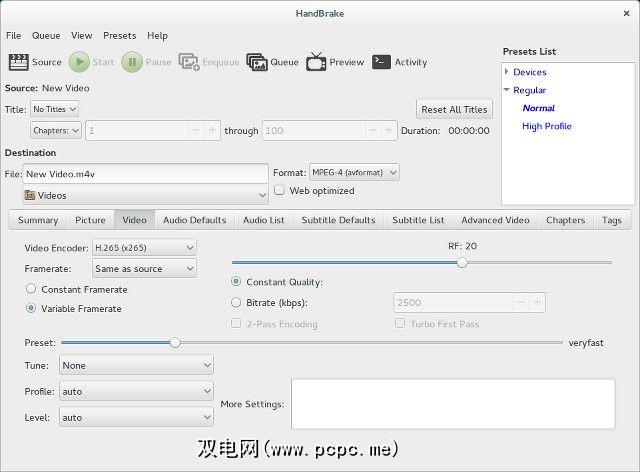Open the Tune dropdown

136,365
